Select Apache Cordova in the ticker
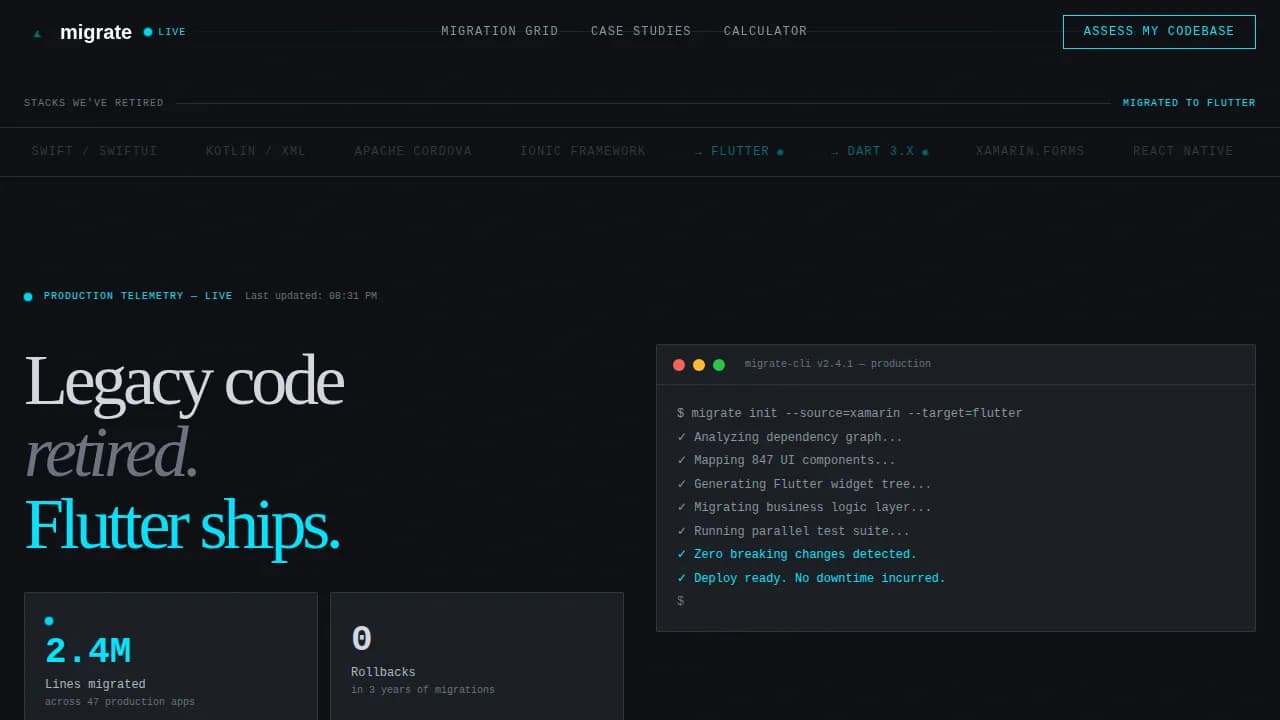Screen dimensions: 1280x720 413,152
